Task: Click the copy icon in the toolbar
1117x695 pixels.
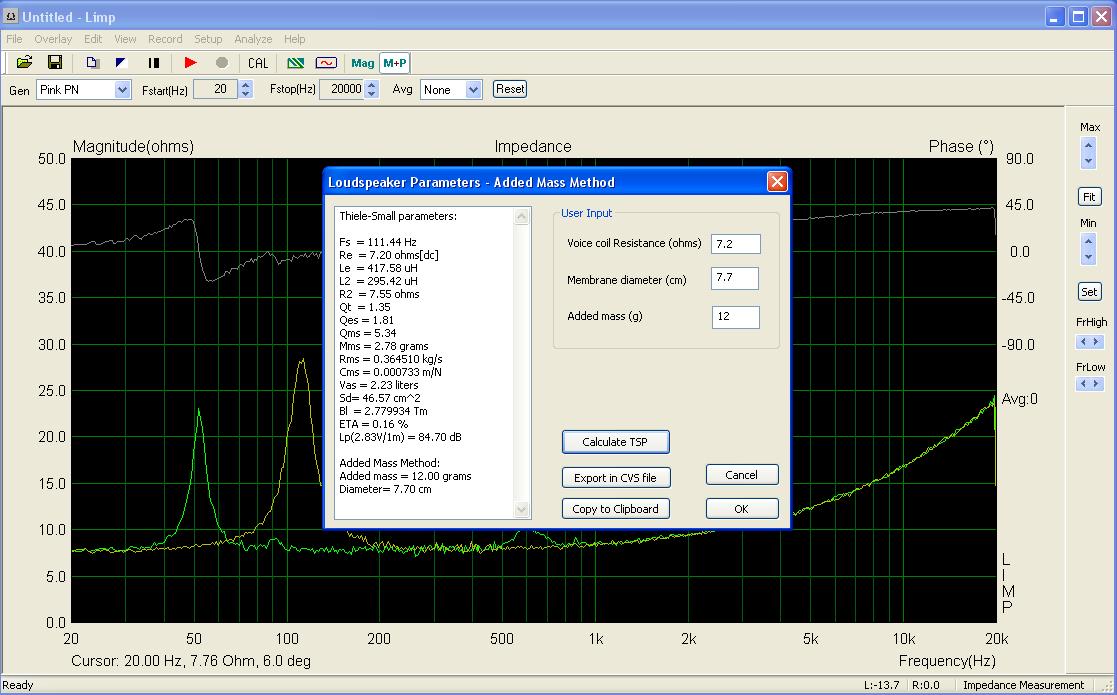Action: point(92,63)
